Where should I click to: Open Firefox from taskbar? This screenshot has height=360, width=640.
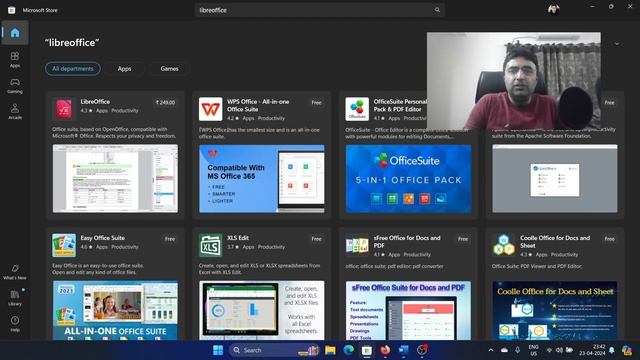(x=385, y=350)
